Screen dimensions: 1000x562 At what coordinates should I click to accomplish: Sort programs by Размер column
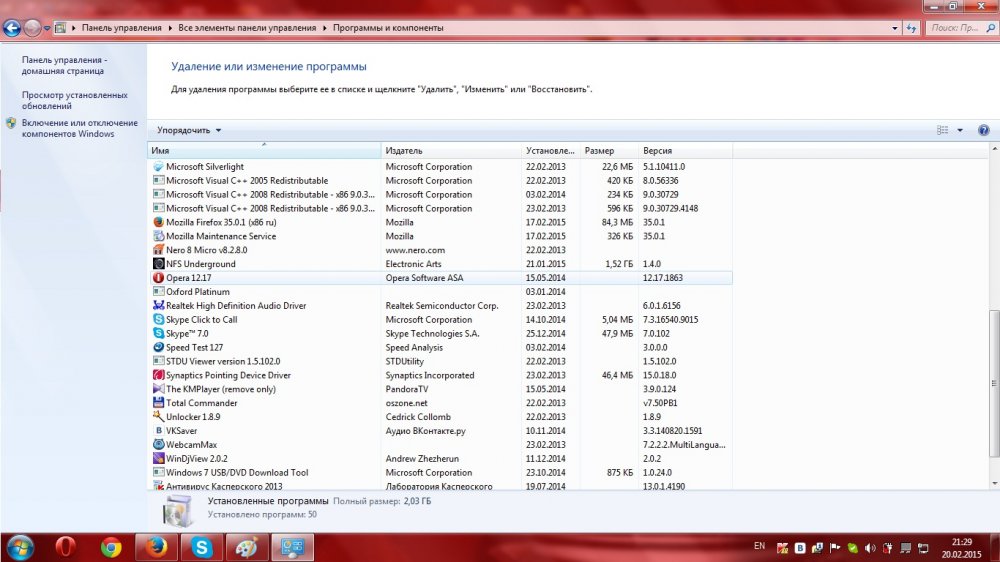click(x=608, y=151)
